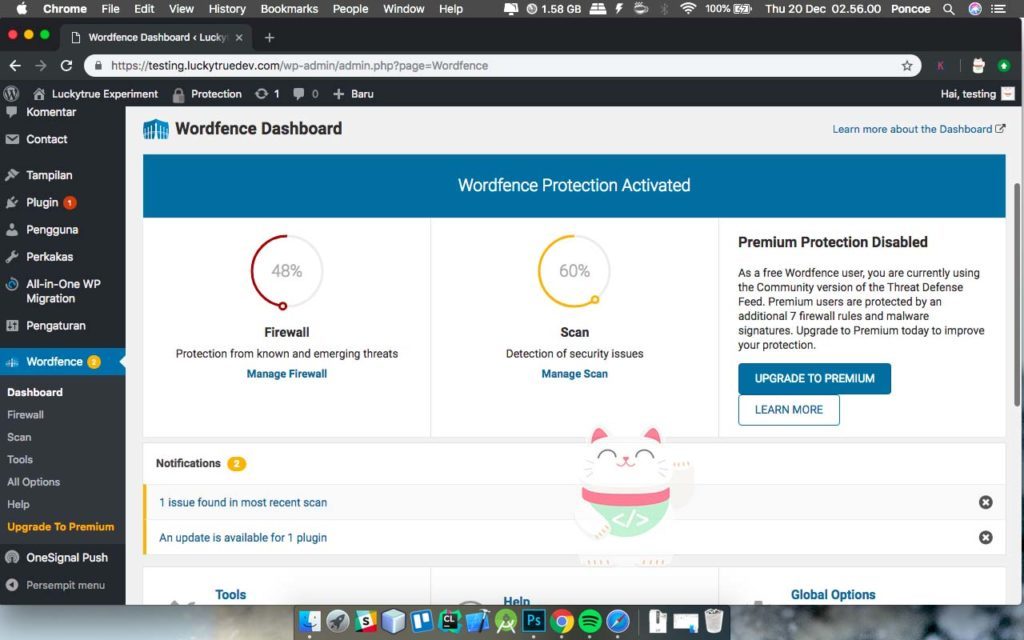Image resolution: width=1024 pixels, height=640 pixels.
Task: Collapse sidebar with Persempit menu
Action: pos(65,585)
